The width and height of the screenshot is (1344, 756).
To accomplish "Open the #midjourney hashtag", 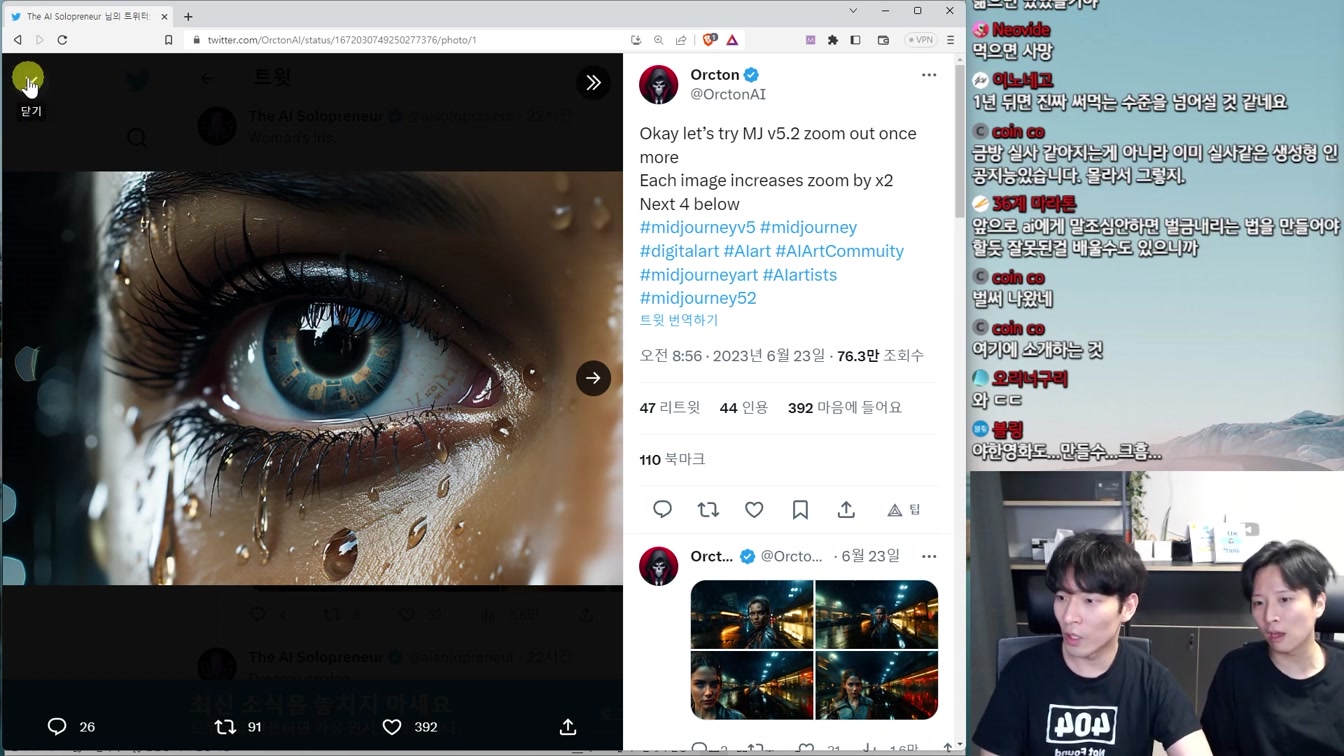I will click(x=808, y=227).
